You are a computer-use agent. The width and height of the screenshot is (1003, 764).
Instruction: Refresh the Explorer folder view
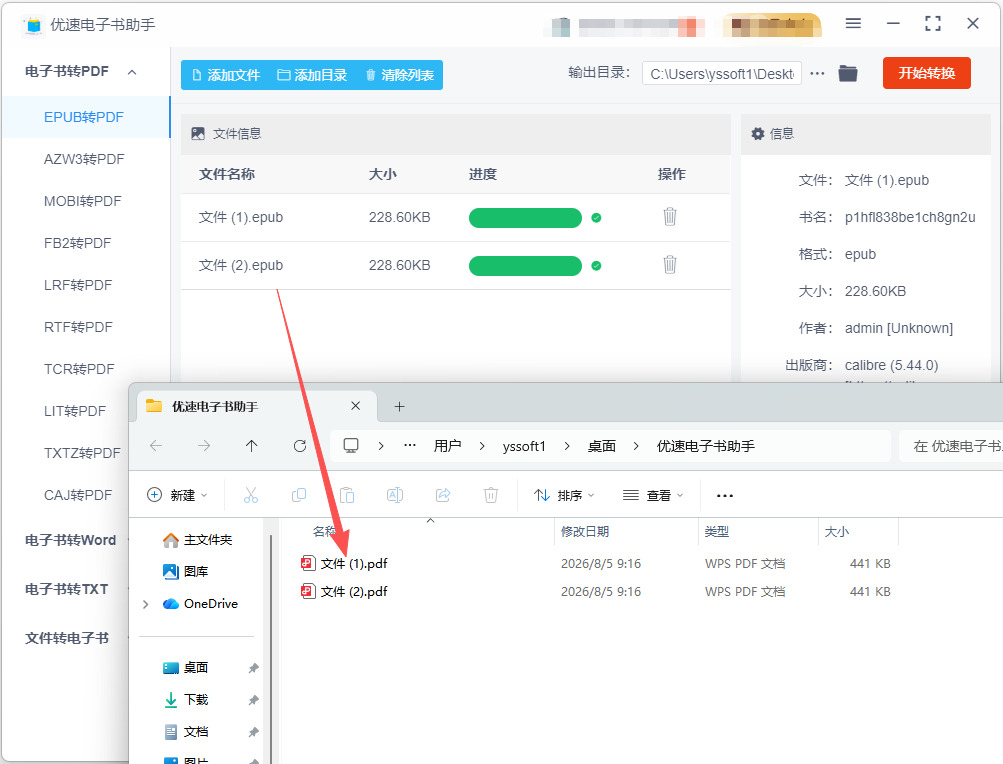click(299, 446)
